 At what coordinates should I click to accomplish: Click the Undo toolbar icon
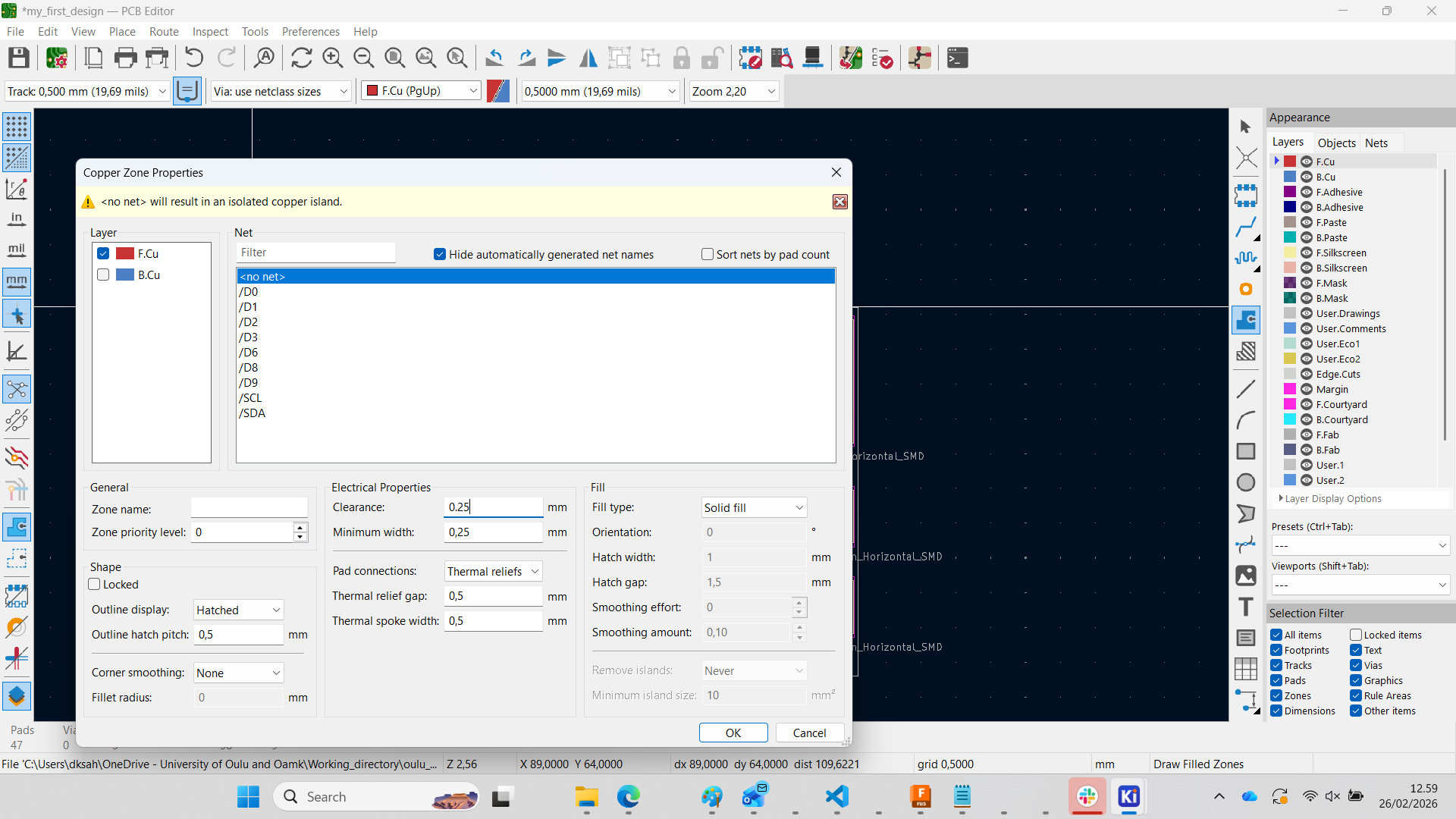[194, 58]
